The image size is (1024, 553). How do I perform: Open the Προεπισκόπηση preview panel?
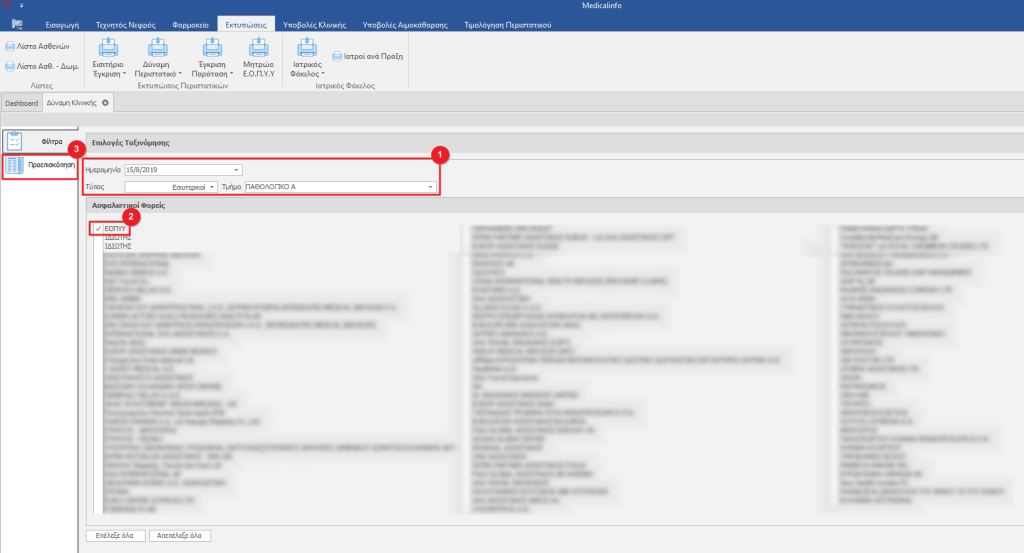pyautogui.click(x=40, y=164)
